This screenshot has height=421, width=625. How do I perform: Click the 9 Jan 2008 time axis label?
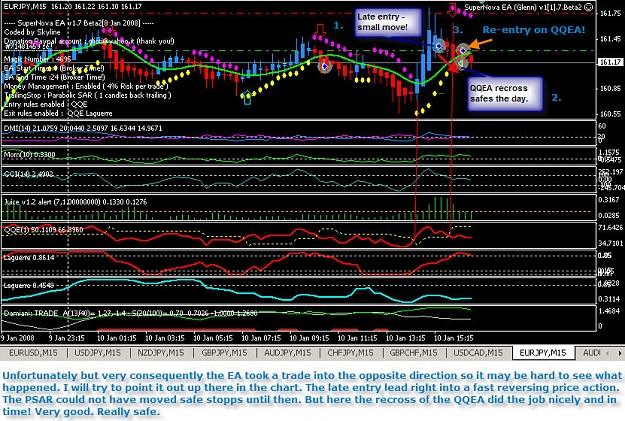(x=18, y=338)
